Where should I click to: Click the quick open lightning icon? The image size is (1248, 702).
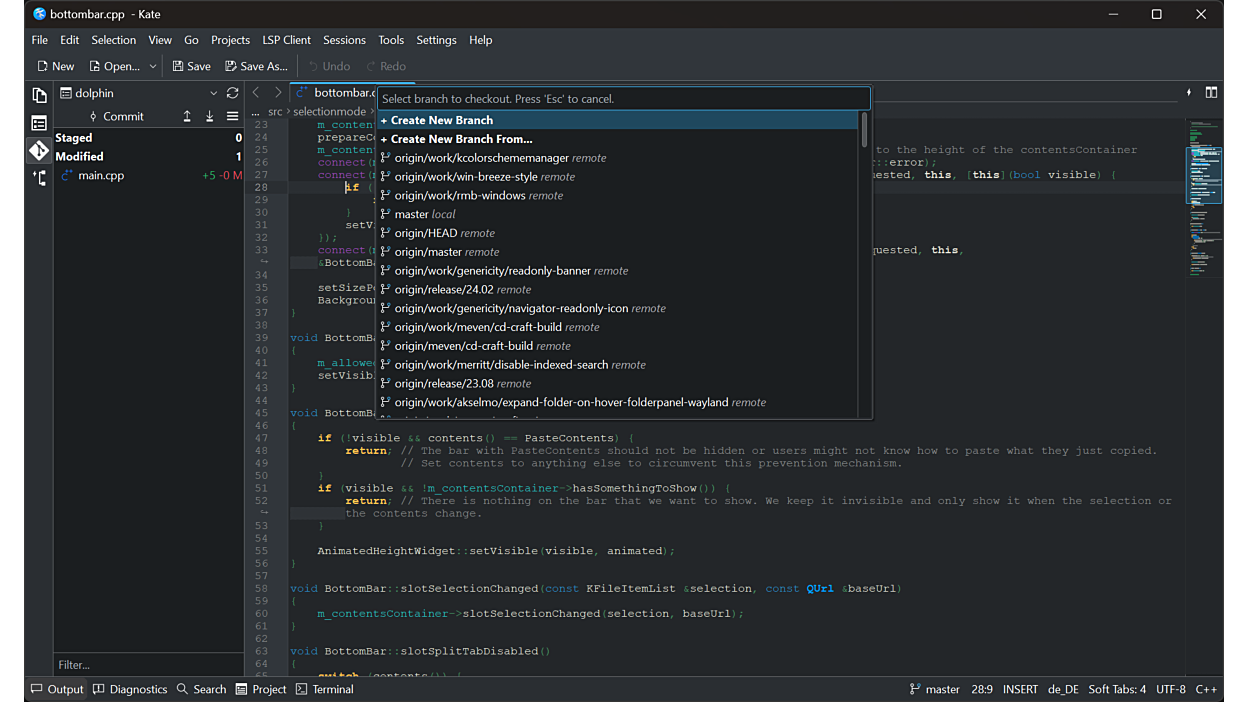point(1188,93)
